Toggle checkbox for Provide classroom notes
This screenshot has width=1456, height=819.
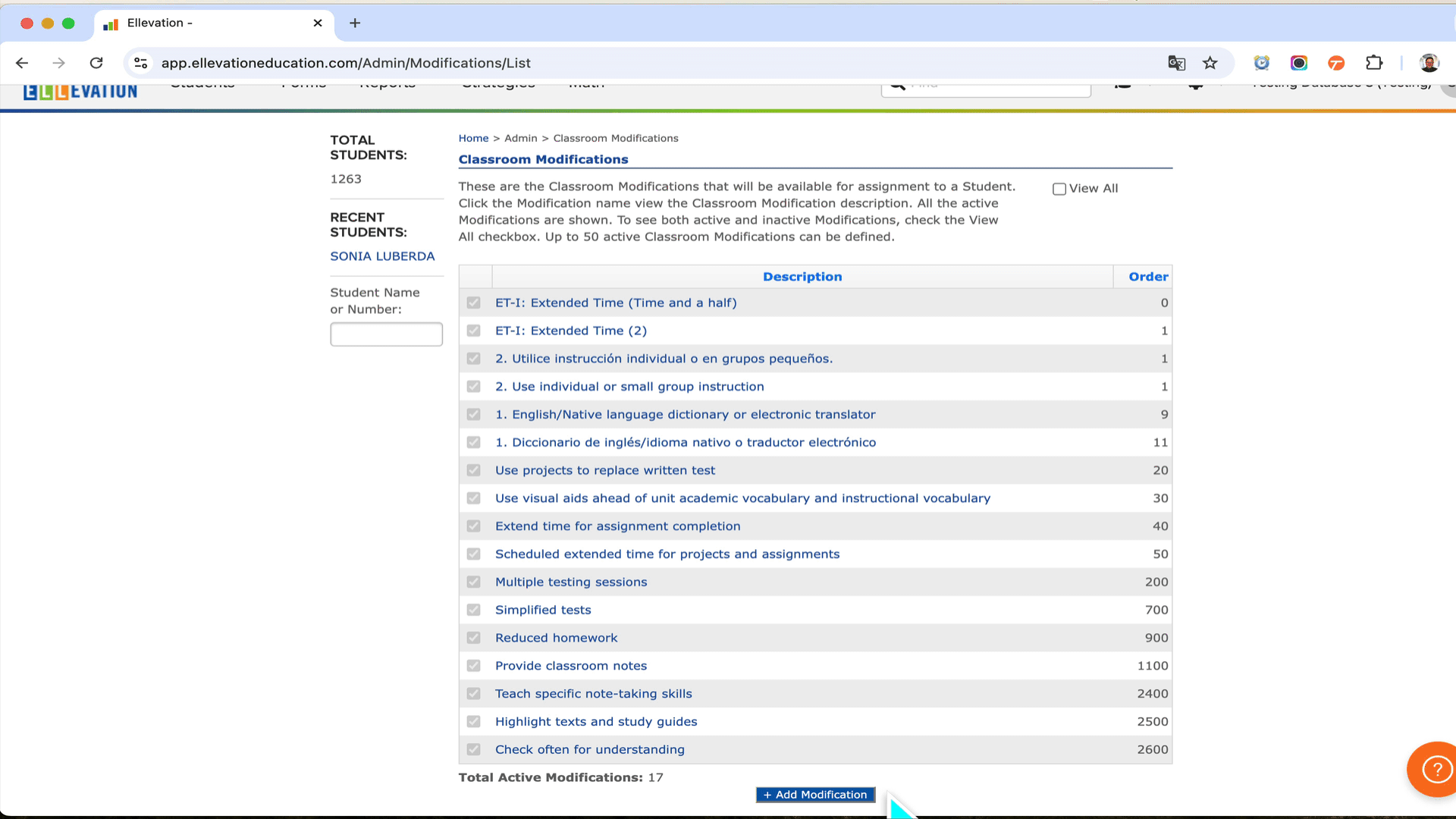[x=474, y=666]
